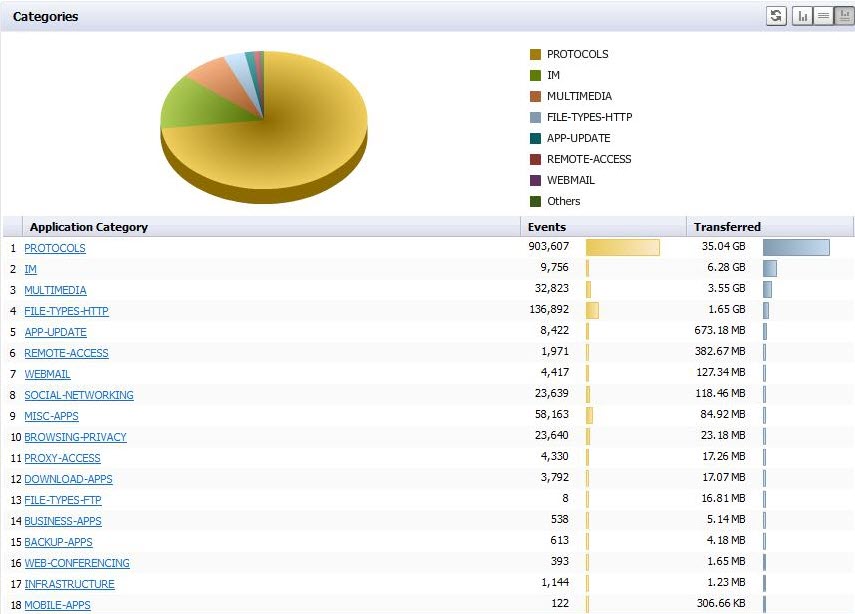This screenshot has width=855, height=614.
Task: Click the FILE-TYPES-HTTP legend color swatch
Action: click(x=535, y=117)
